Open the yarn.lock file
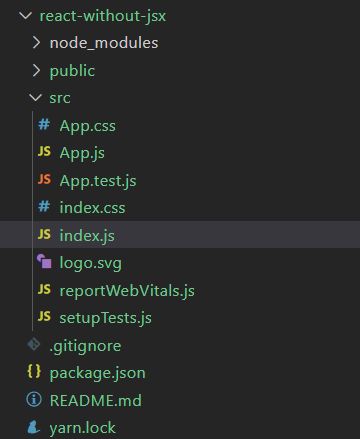The width and height of the screenshot is (360, 439). point(83,428)
